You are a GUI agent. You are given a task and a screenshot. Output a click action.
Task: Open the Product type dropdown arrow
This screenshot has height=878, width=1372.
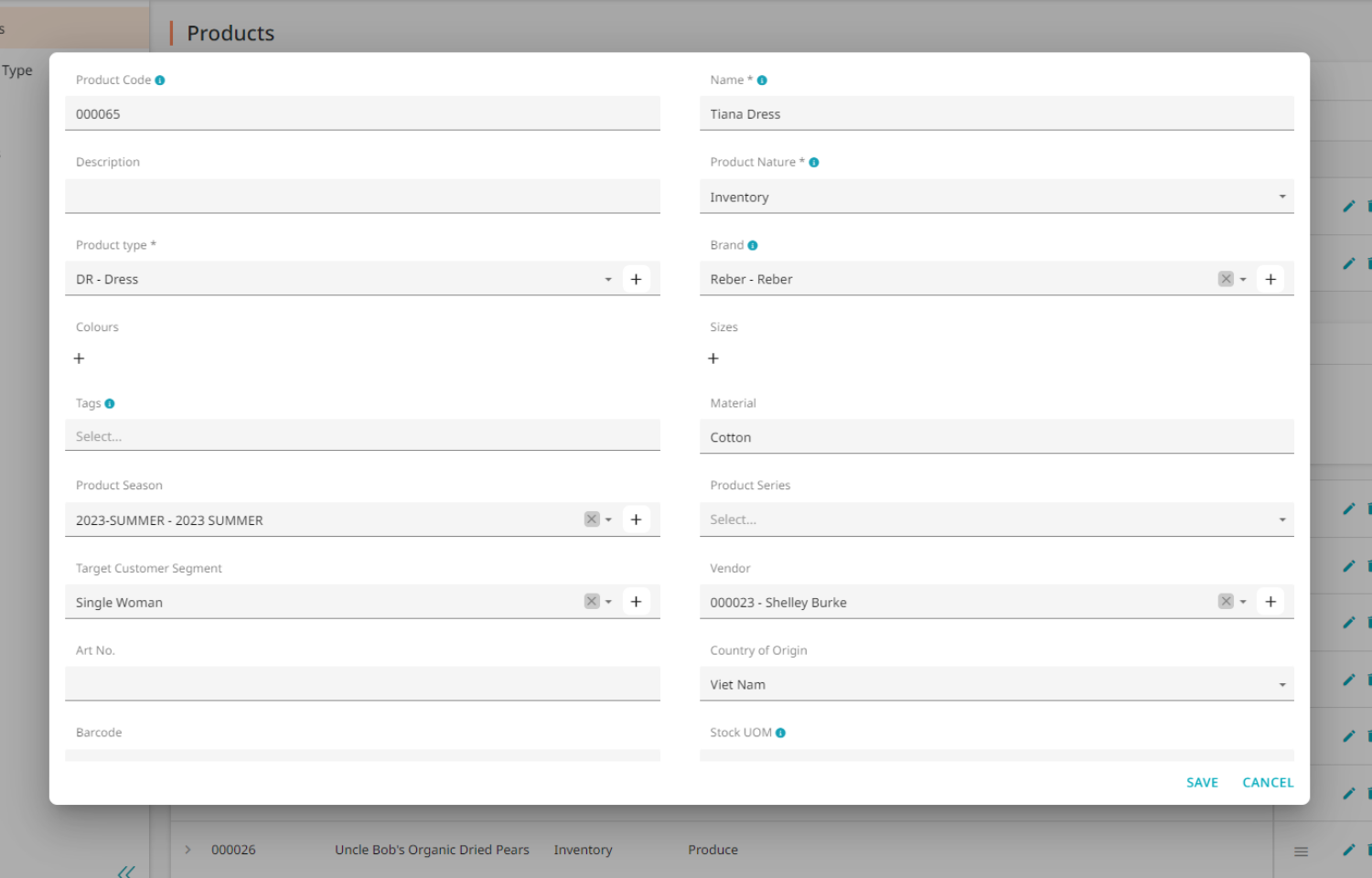pyautogui.click(x=608, y=280)
